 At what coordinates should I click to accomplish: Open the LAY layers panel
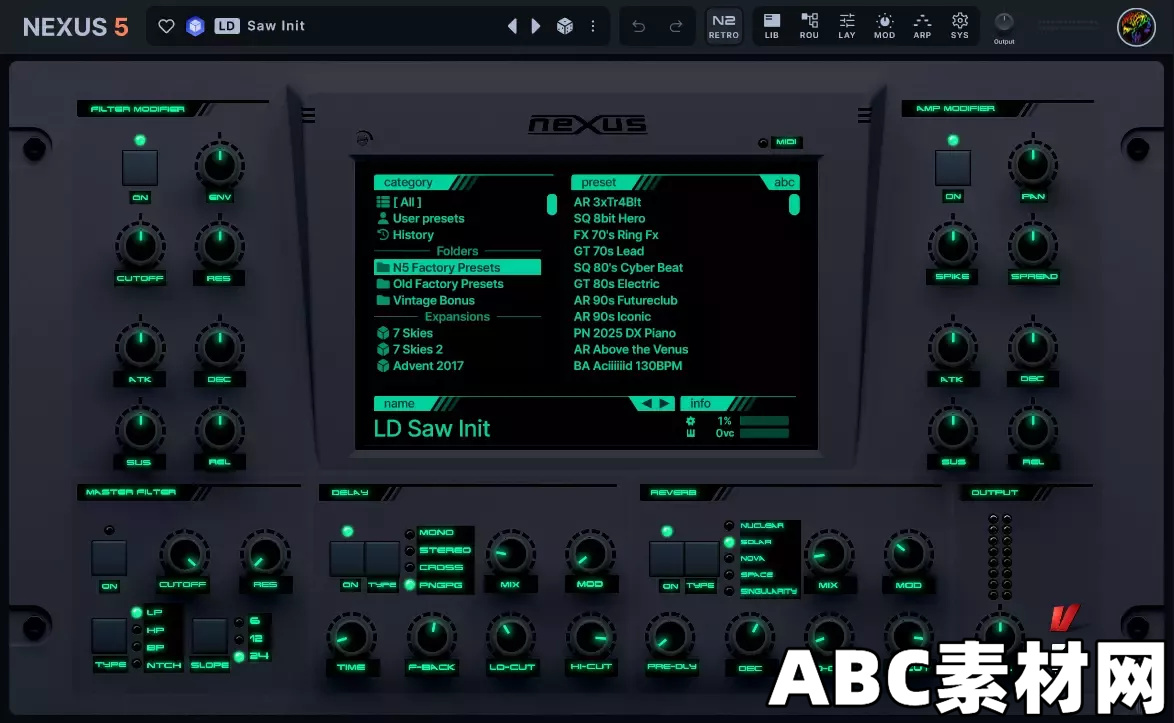pos(846,26)
